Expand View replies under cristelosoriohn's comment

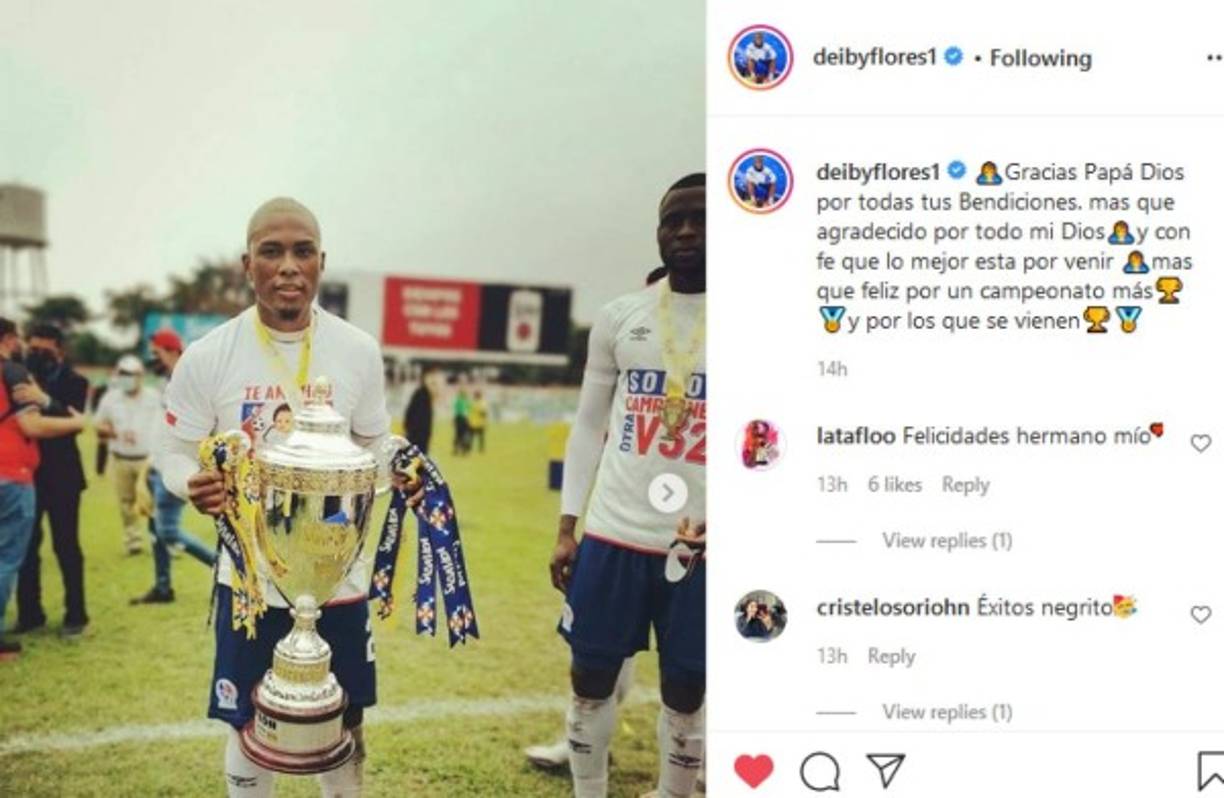(x=946, y=712)
